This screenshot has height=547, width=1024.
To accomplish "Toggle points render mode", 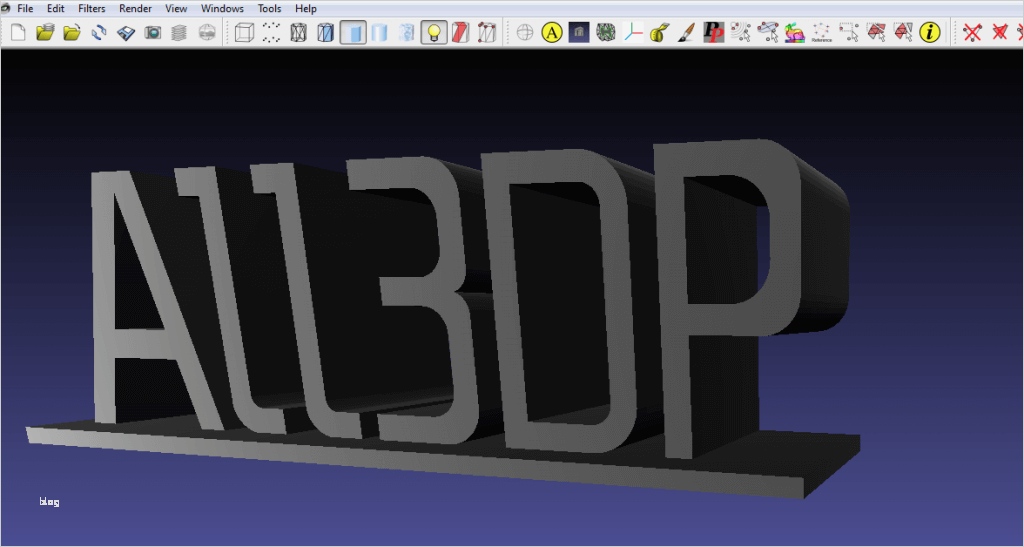I will pos(271,32).
